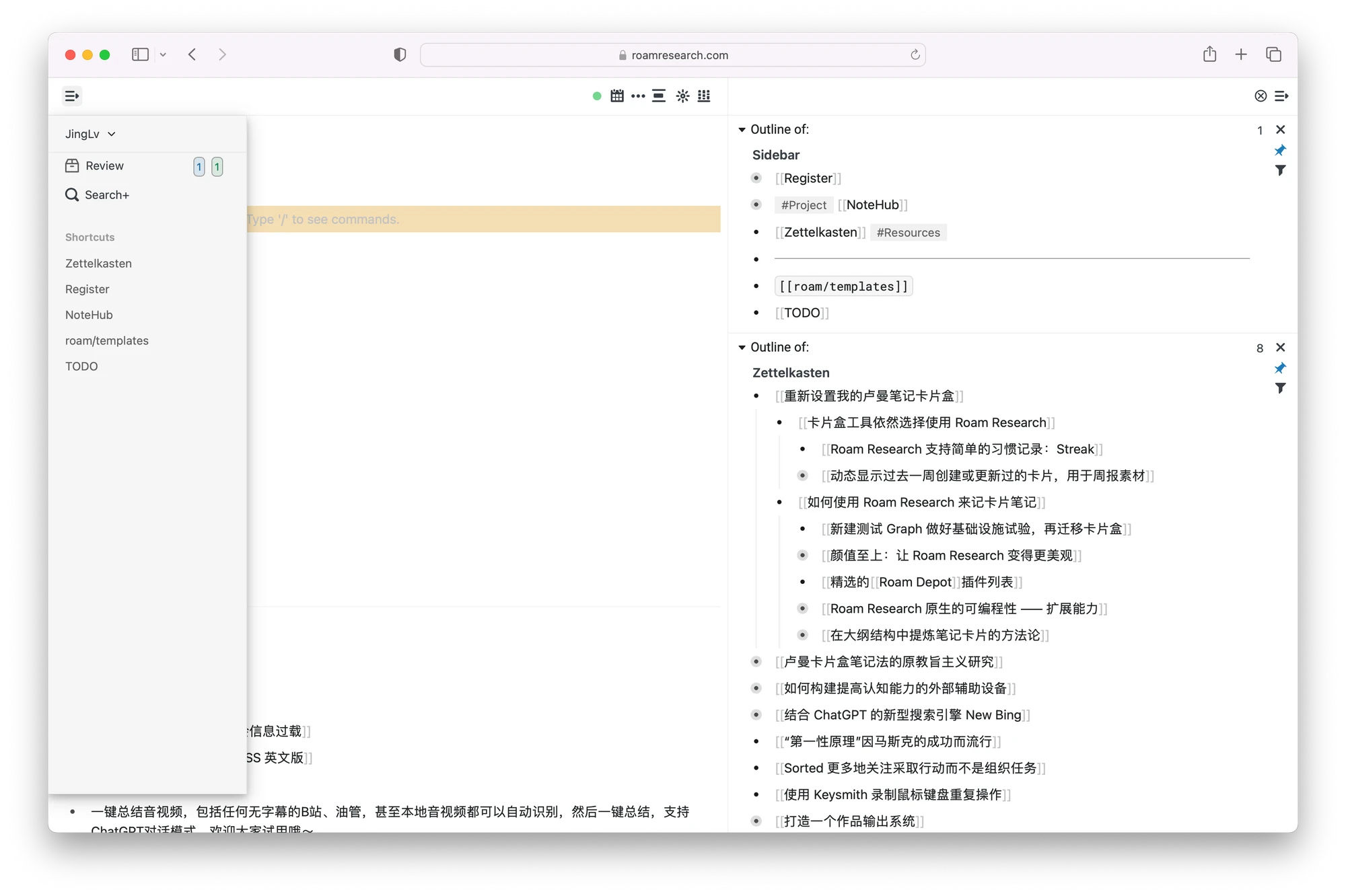Click the Safari sidebar toggle icon
This screenshot has height=896, width=1346.
pyautogui.click(x=140, y=54)
